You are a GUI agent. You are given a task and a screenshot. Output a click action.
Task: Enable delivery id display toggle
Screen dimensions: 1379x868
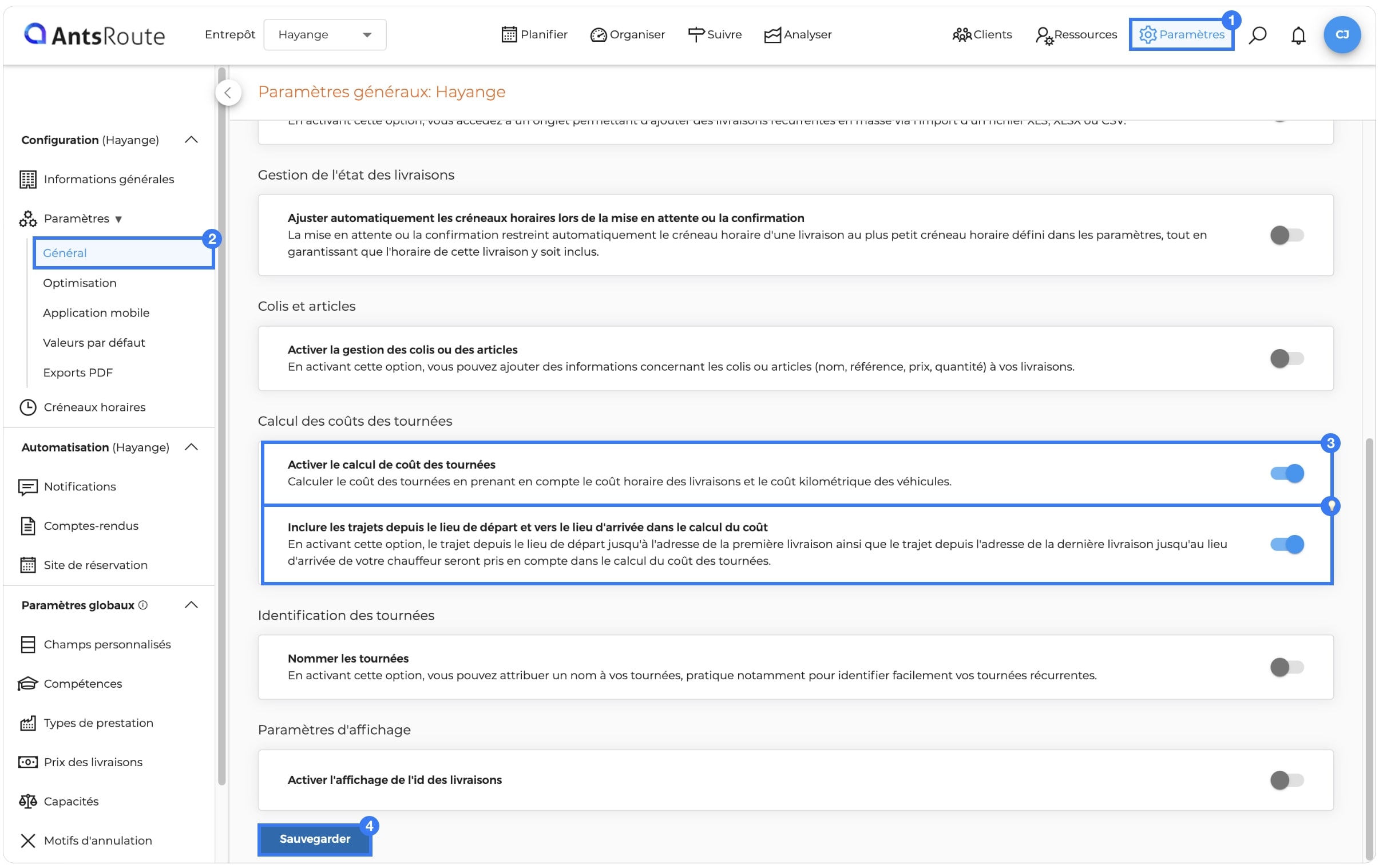(x=1286, y=780)
